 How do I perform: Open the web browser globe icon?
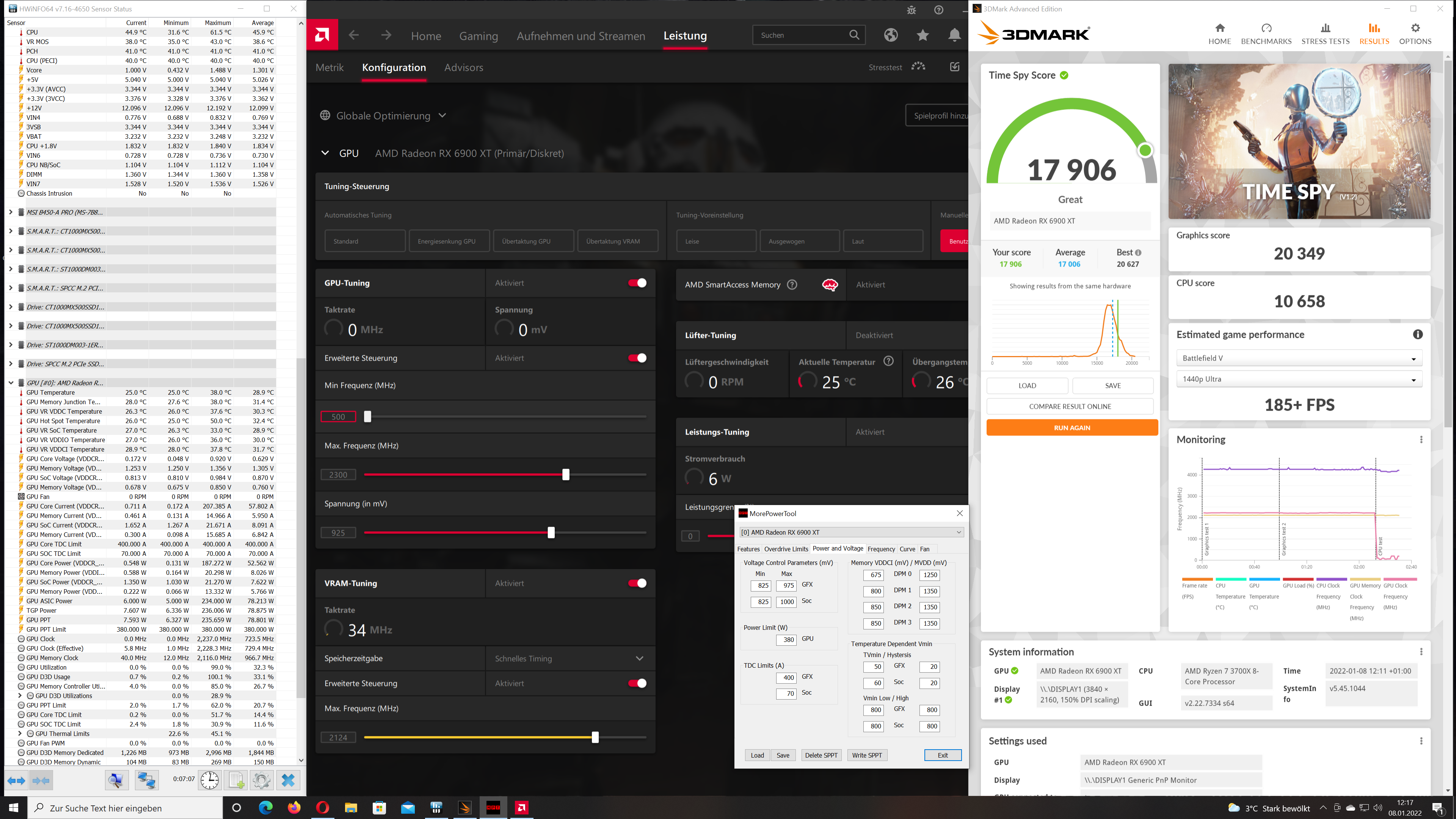coord(891,35)
